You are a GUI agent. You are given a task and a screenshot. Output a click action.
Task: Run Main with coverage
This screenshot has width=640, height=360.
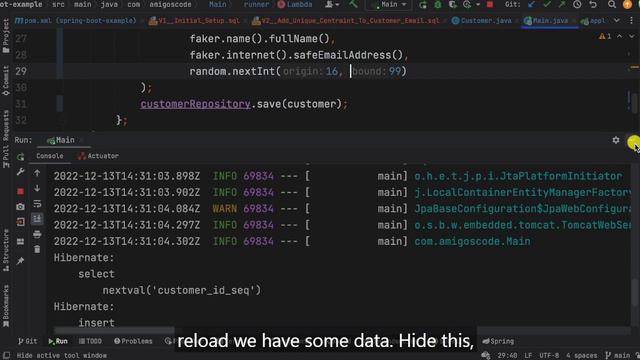point(453,5)
